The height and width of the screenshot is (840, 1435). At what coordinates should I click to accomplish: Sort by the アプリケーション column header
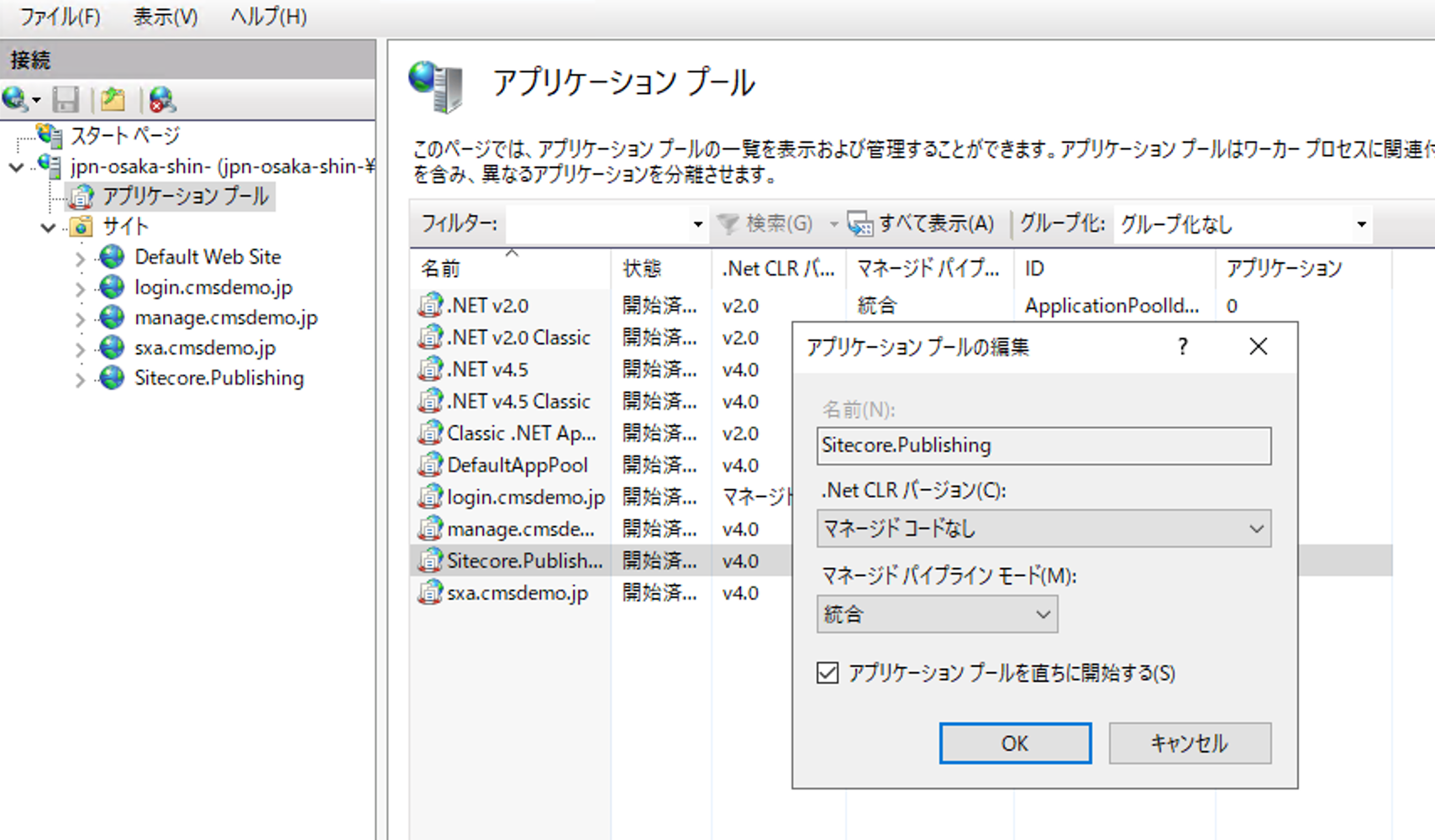(x=1304, y=269)
